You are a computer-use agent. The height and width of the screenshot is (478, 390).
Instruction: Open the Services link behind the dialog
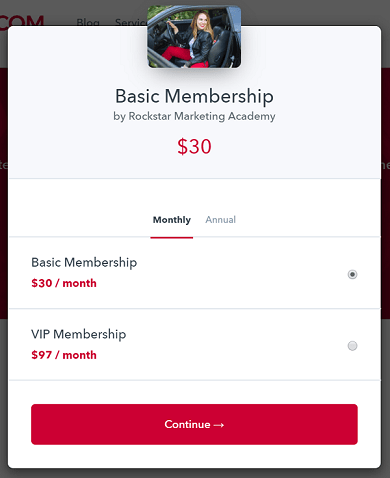(x=131, y=22)
